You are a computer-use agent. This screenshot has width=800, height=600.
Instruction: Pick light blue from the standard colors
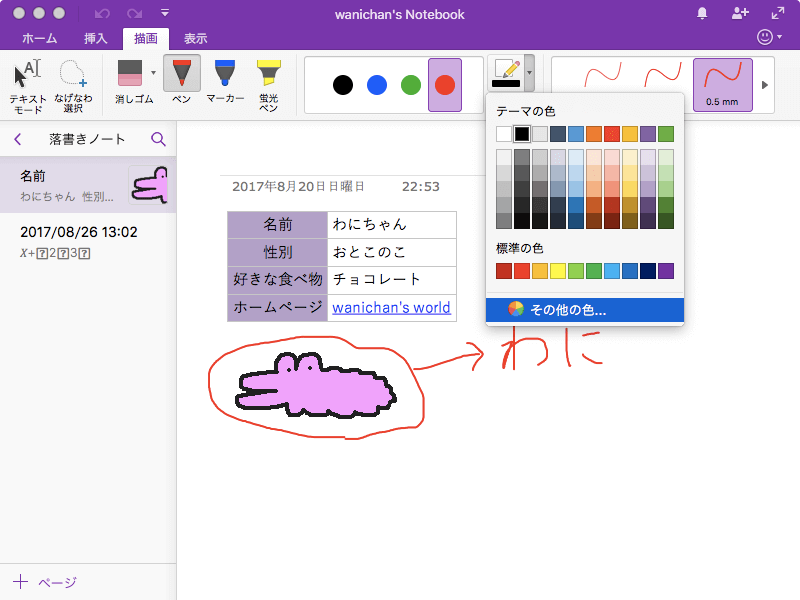click(x=612, y=271)
